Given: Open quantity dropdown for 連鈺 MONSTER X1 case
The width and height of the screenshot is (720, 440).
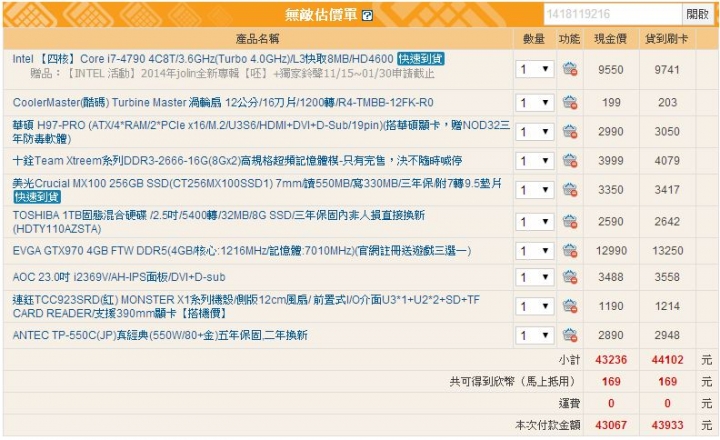Looking at the screenshot, I should click(534, 306).
